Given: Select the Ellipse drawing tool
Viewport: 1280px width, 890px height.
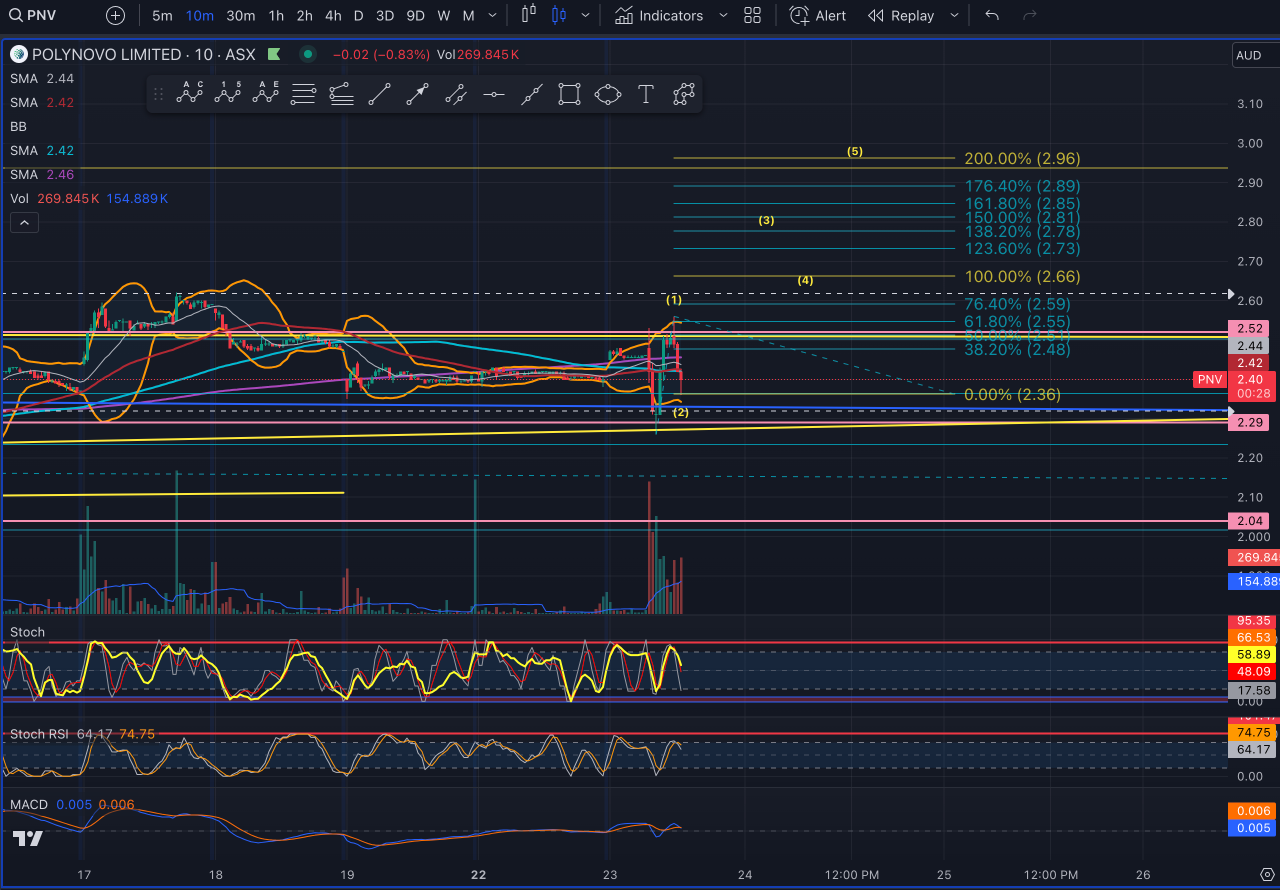Looking at the screenshot, I should pyautogui.click(x=608, y=94).
